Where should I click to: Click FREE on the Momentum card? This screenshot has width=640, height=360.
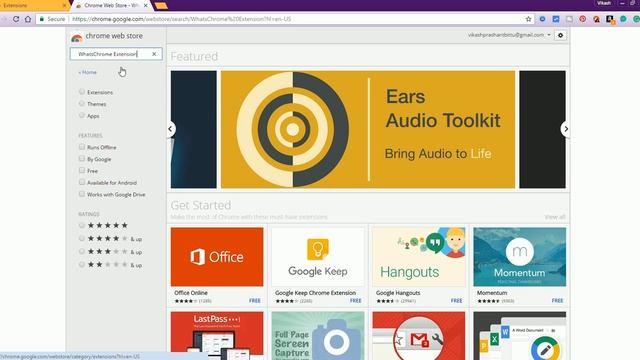tap(557, 301)
